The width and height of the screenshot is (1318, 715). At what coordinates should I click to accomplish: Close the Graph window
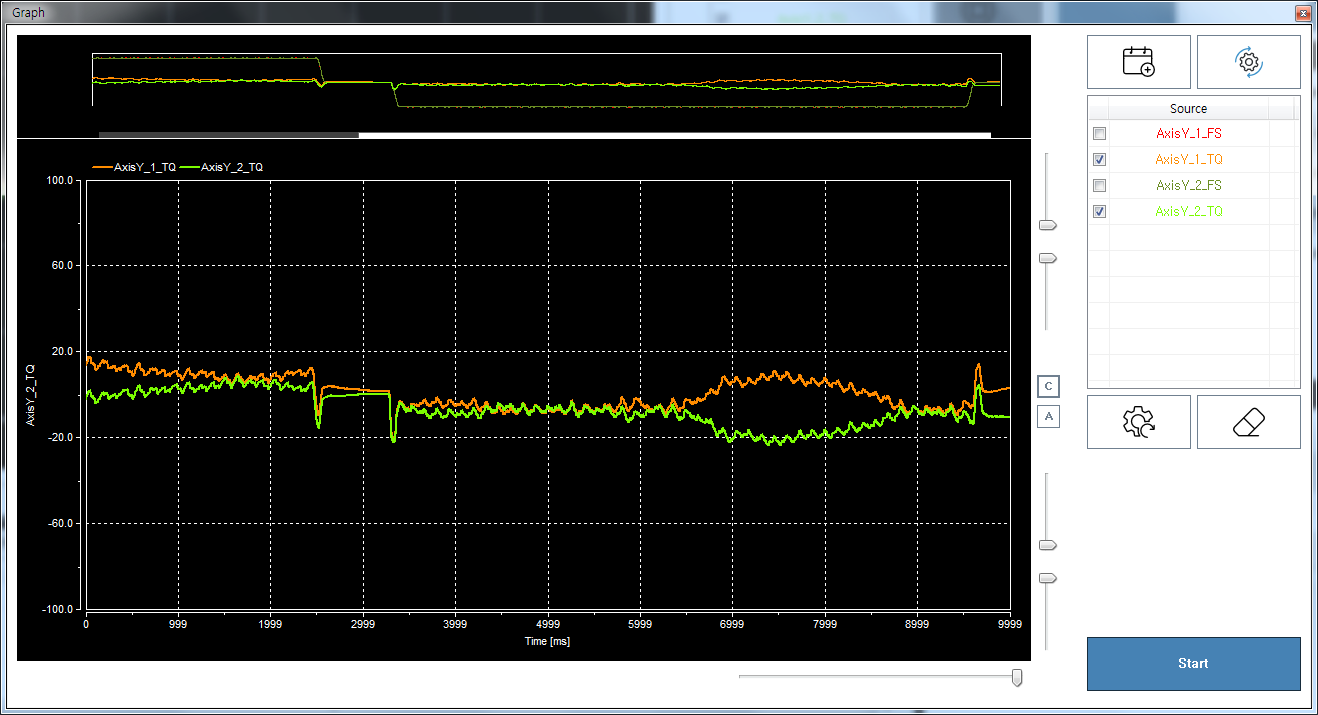coord(1301,13)
